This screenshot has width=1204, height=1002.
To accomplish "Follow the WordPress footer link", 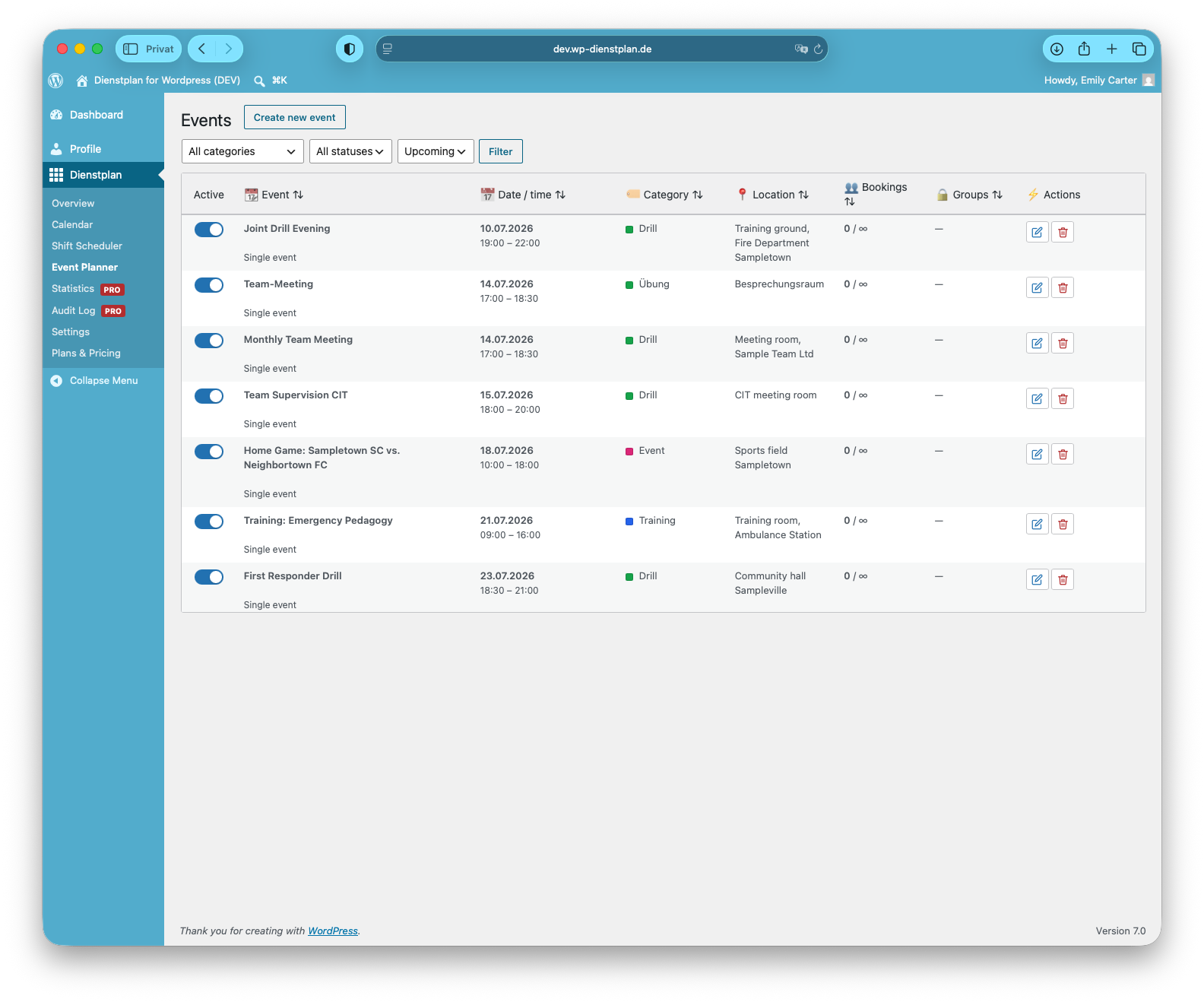I will [x=333, y=931].
